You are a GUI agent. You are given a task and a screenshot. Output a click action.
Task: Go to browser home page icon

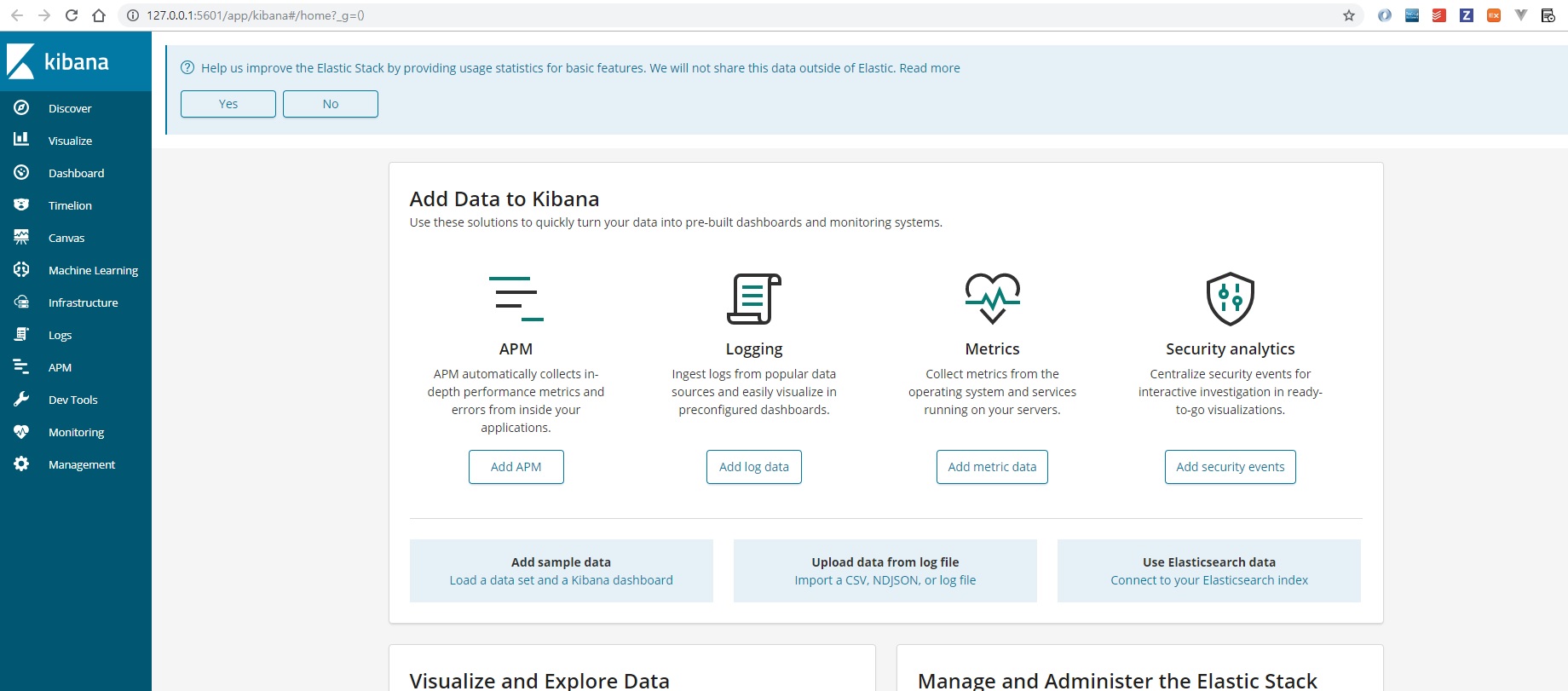point(99,15)
